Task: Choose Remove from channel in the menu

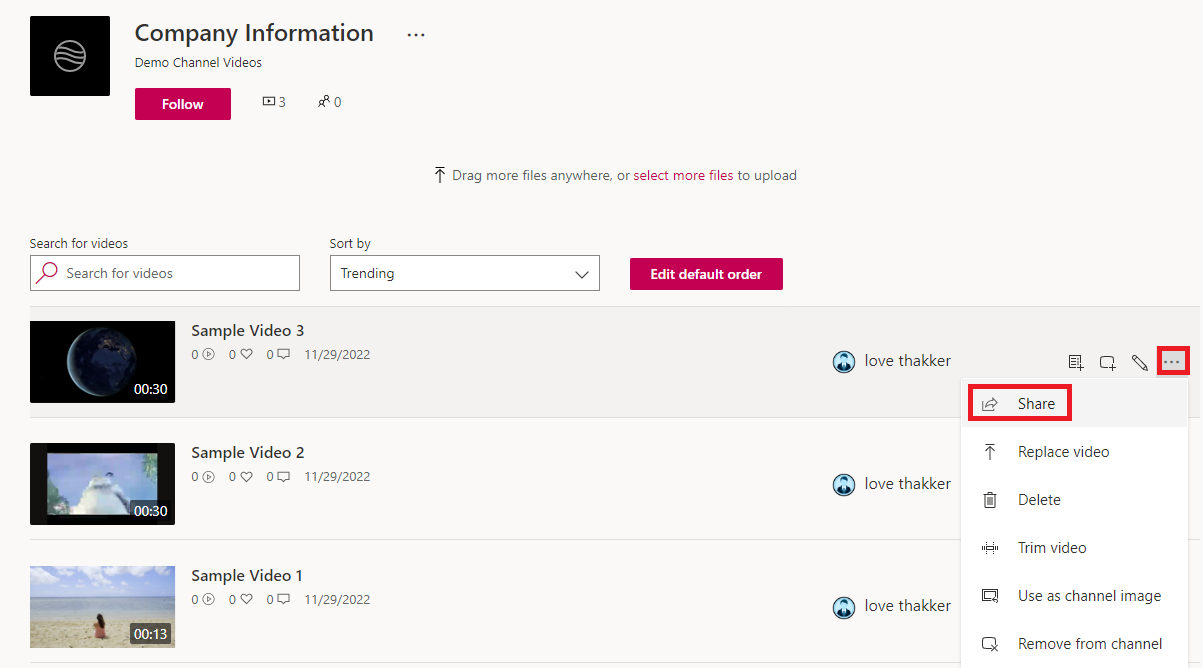Action: (x=1089, y=643)
